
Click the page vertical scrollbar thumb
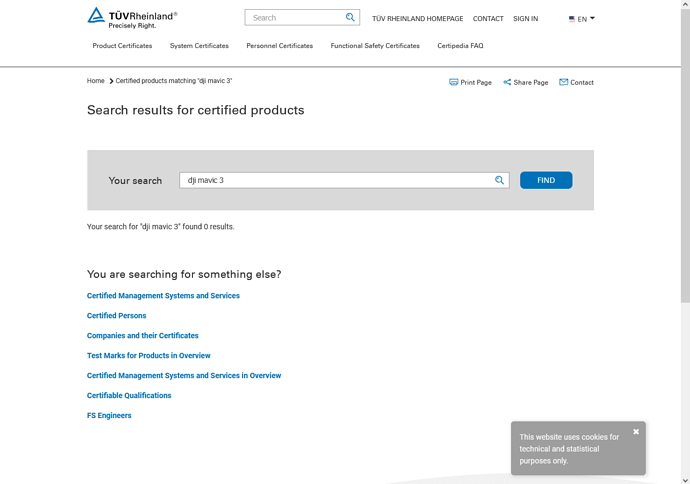tap(685, 155)
